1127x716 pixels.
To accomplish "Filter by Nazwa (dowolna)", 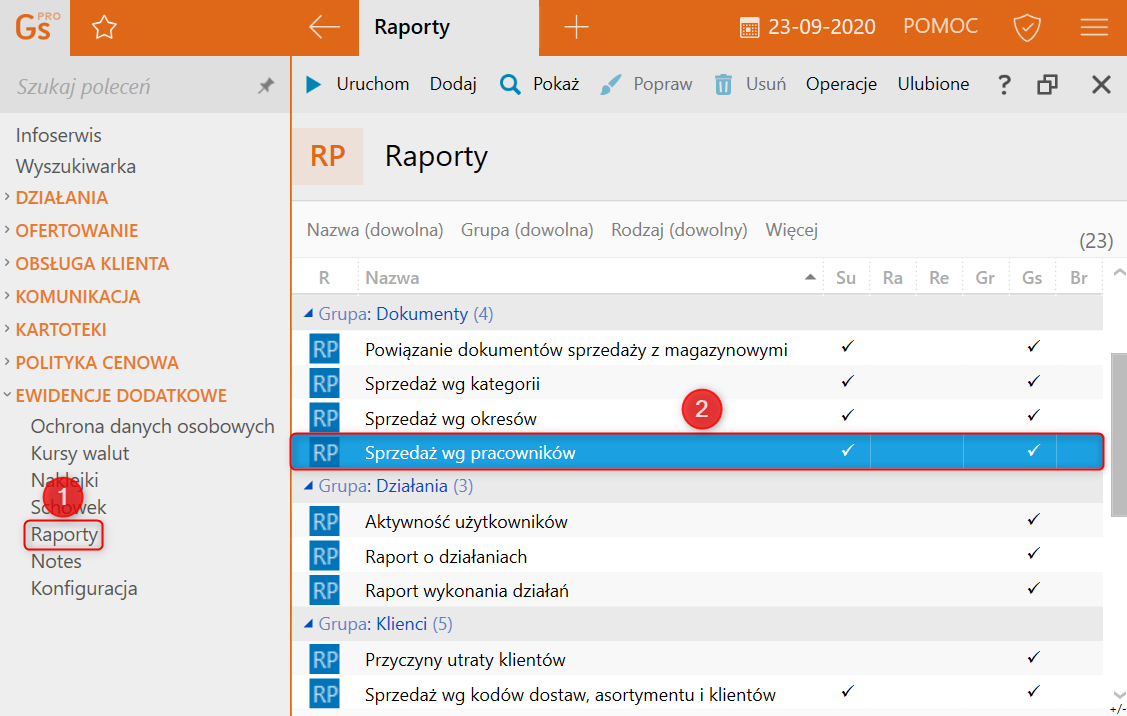I will pos(374,230).
